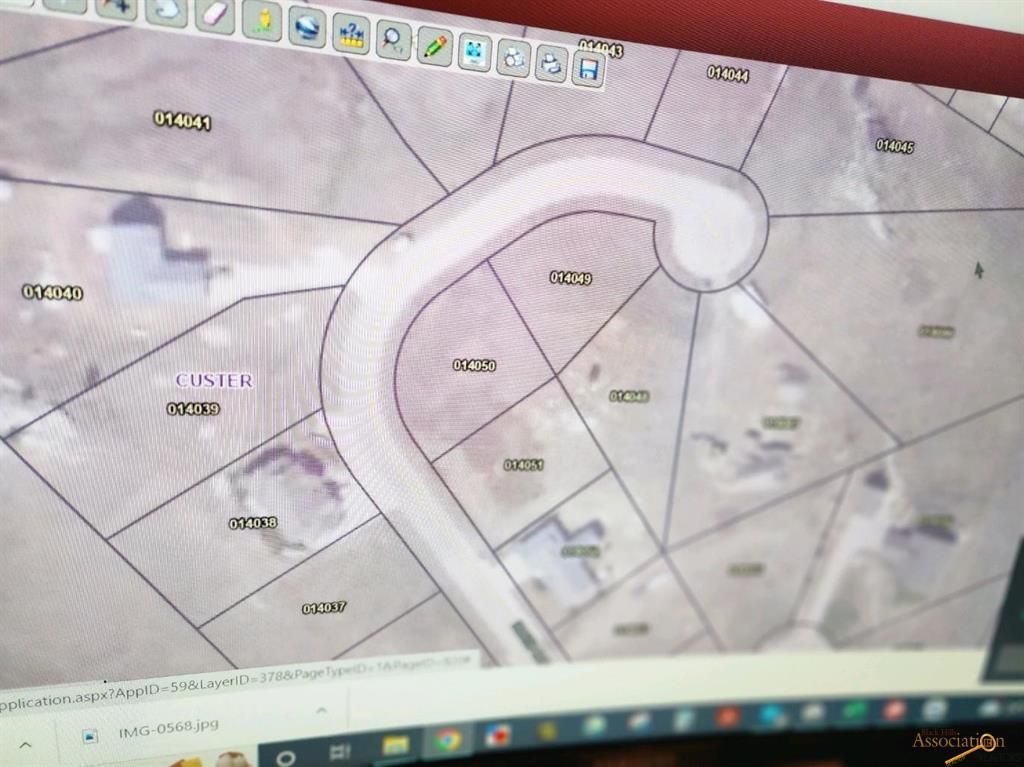Viewport: 1024px width, 767px height.
Task: Select parcel 014051 on the map
Action: pos(523,465)
